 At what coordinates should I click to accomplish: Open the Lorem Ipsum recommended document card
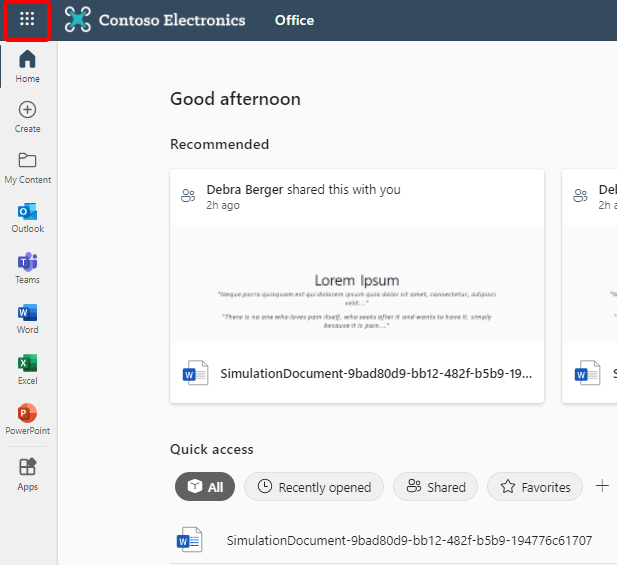[x=357, y=286]
